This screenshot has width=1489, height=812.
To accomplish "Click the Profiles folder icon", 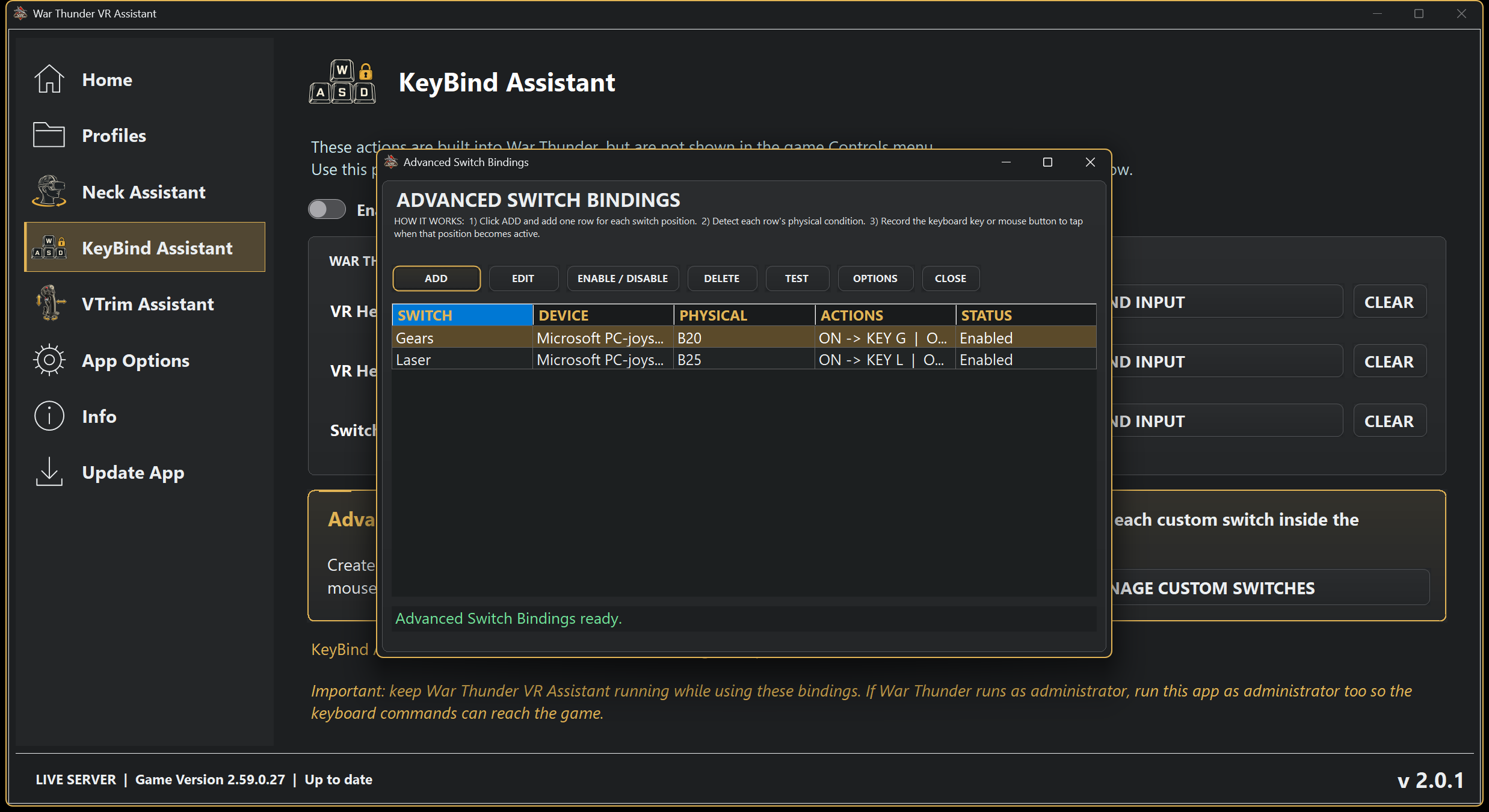I will click(x=49, y=135).
